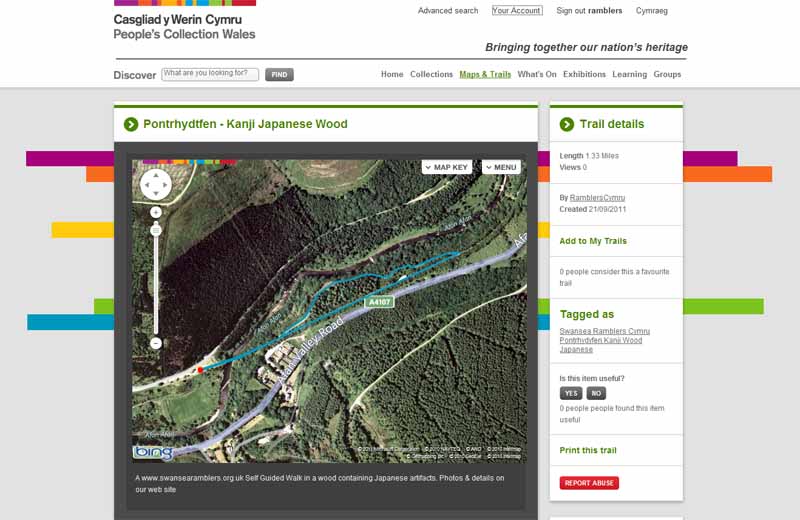This screenshot has height=520, width=800.
Task: Click the red trail start marker
Action: click(200, 370)
